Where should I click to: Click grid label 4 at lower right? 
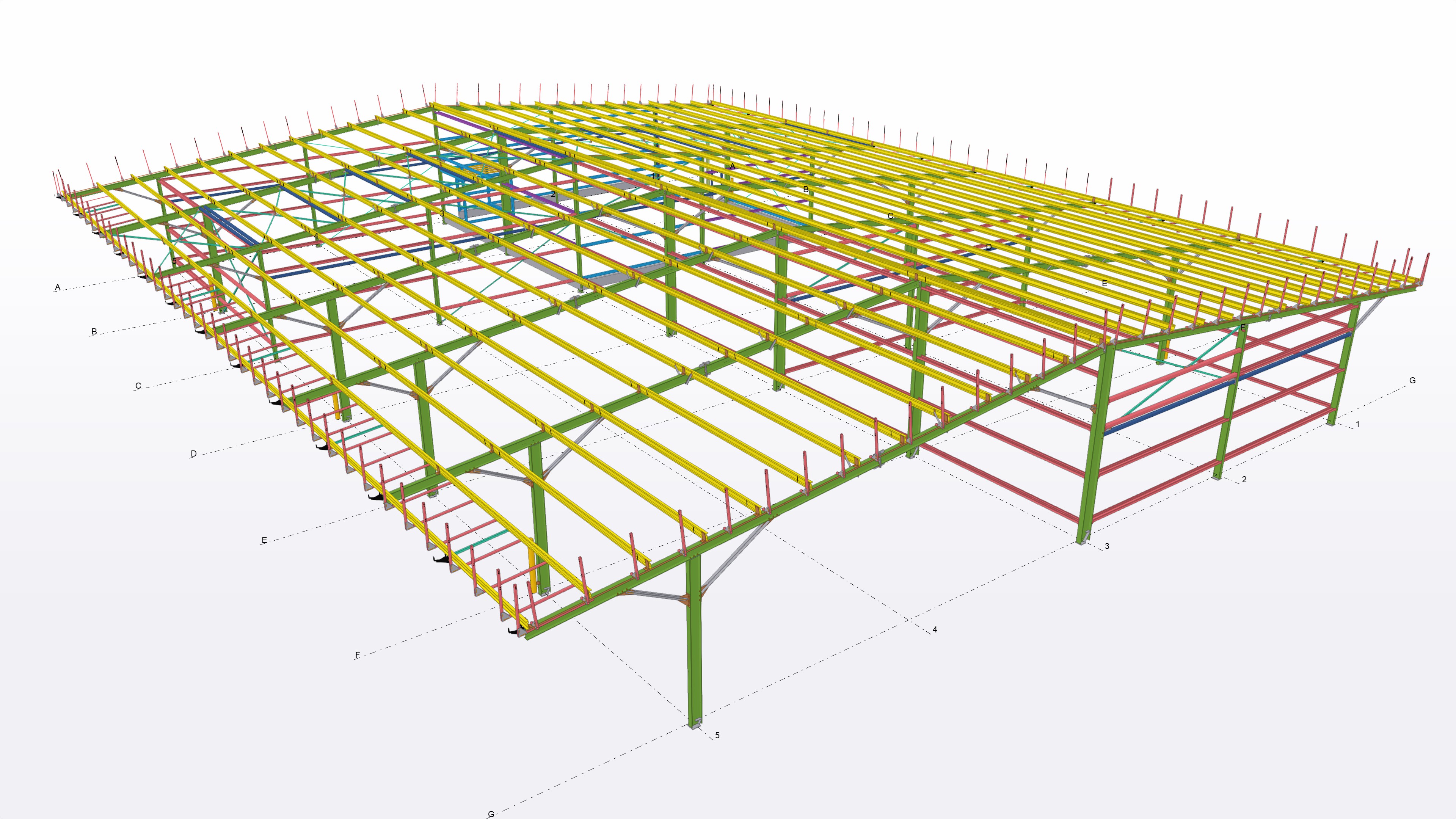(934, 630)
